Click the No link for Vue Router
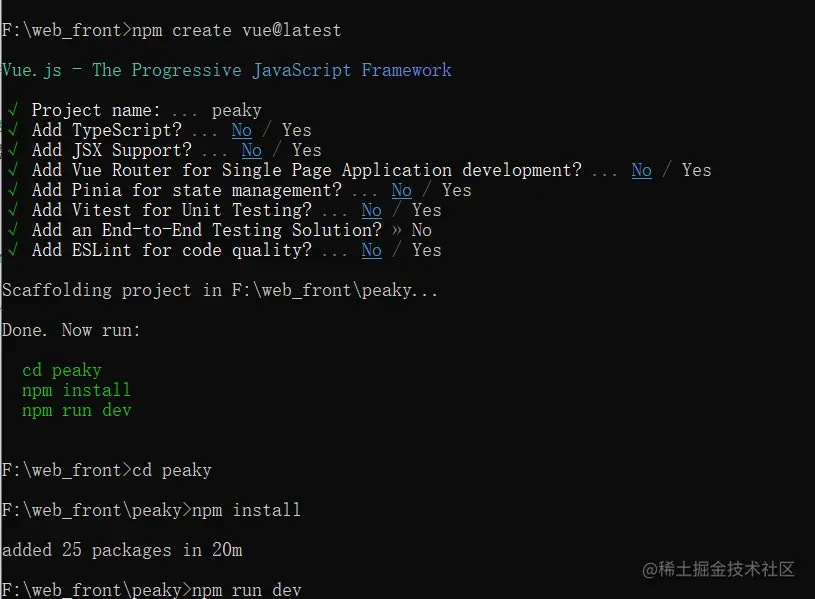The width and height of the screenshot is (815, 599). (x=641, y=170)
